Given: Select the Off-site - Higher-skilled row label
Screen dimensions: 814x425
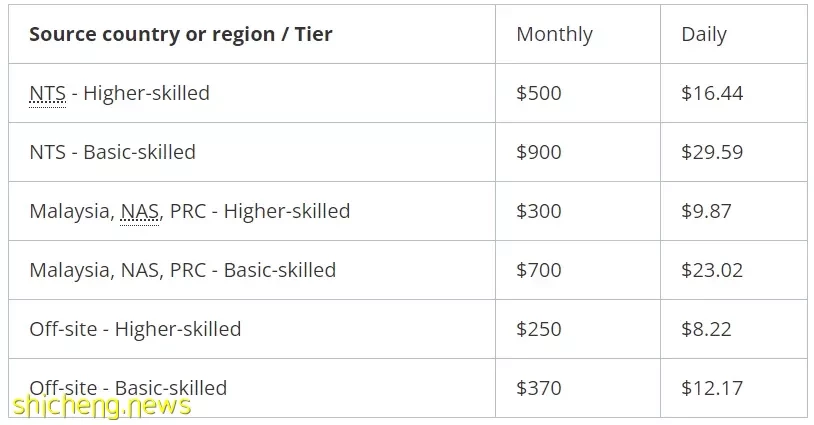Looking at the screenshot, I should click(x=135, y=329).
